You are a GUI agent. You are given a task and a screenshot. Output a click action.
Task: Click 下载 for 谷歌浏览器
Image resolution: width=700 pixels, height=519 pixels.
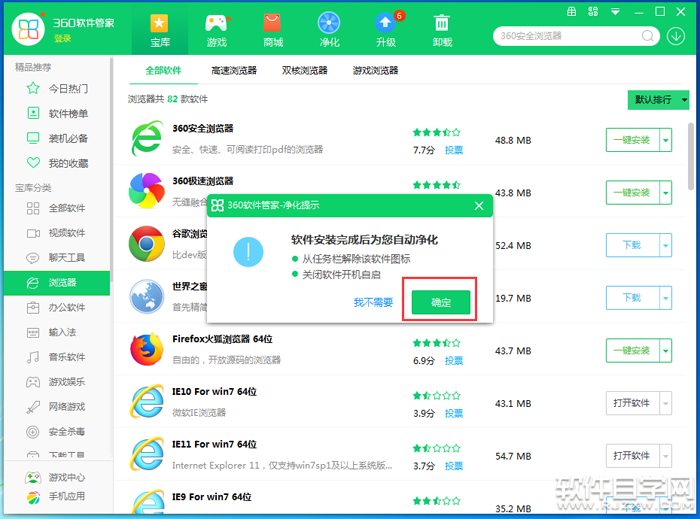point(632,245)
